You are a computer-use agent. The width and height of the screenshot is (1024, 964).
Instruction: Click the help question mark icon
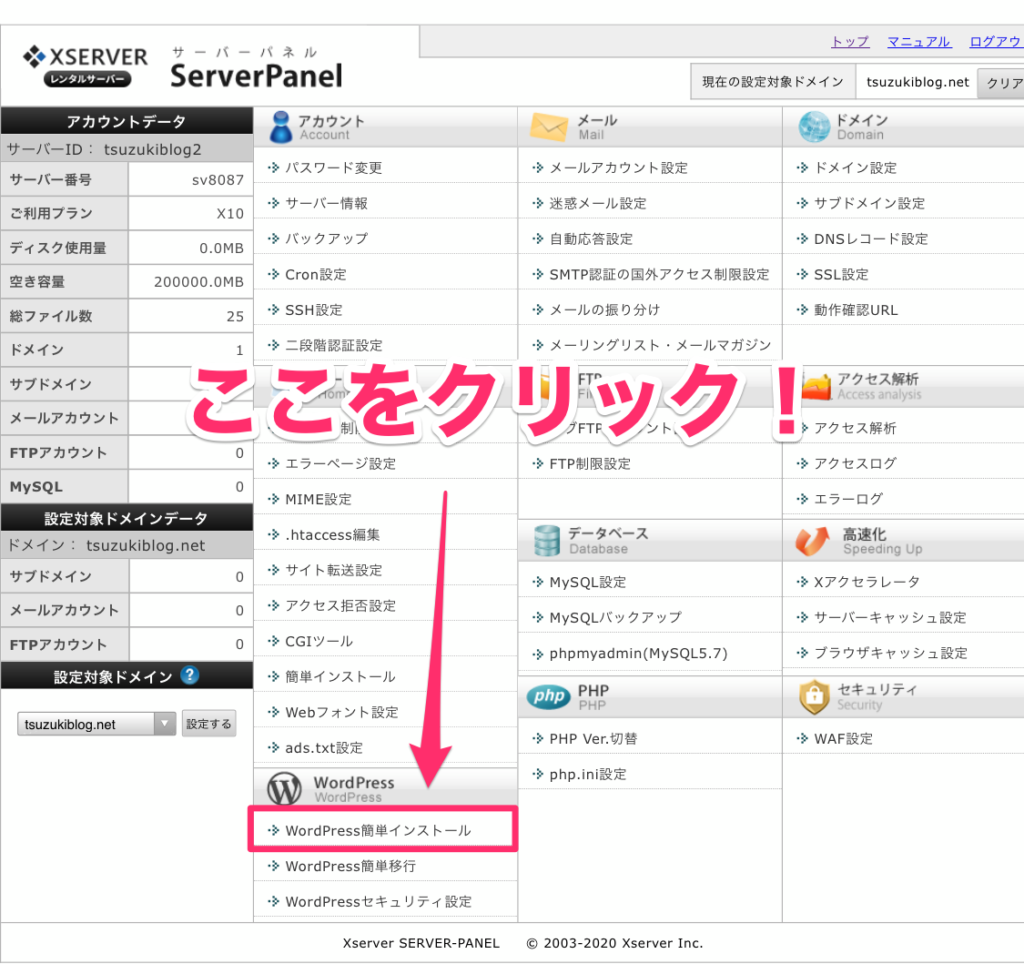tap(189, 675)
